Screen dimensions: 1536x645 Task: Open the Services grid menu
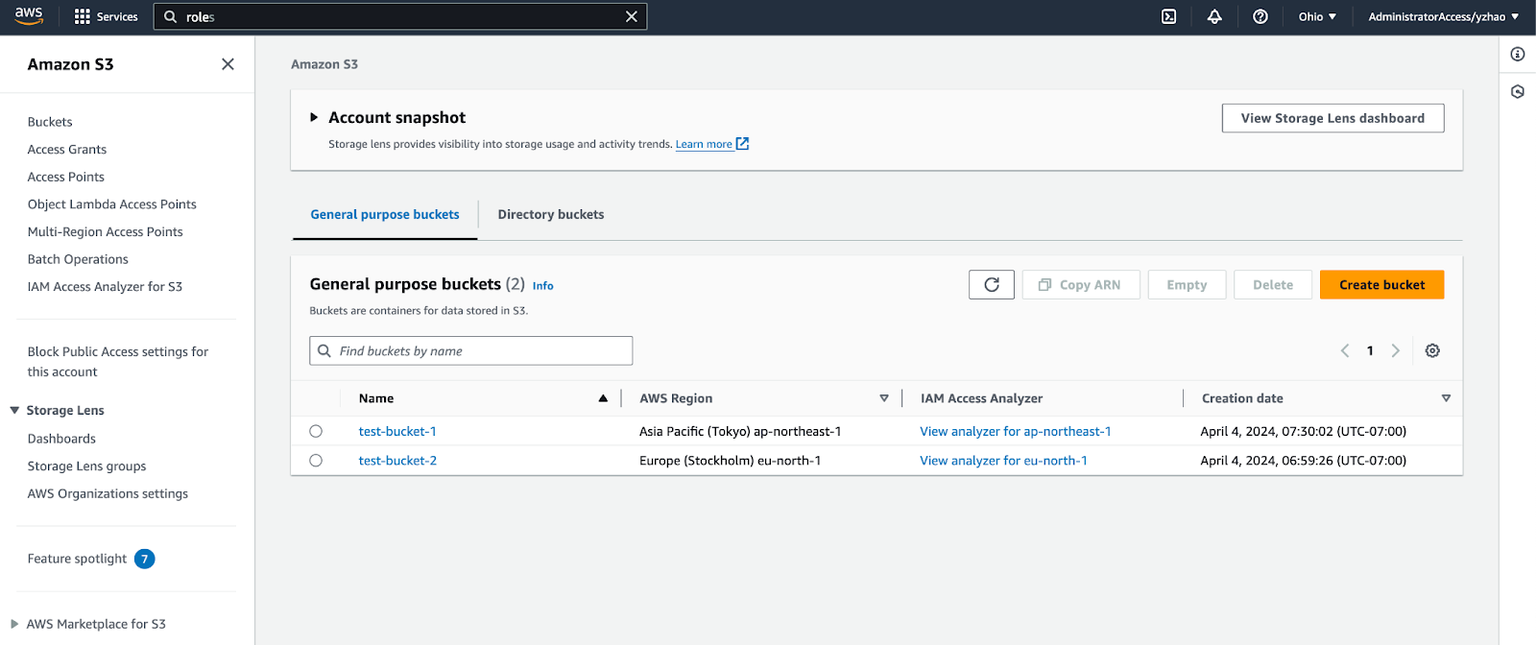click(x=106, y=17)
